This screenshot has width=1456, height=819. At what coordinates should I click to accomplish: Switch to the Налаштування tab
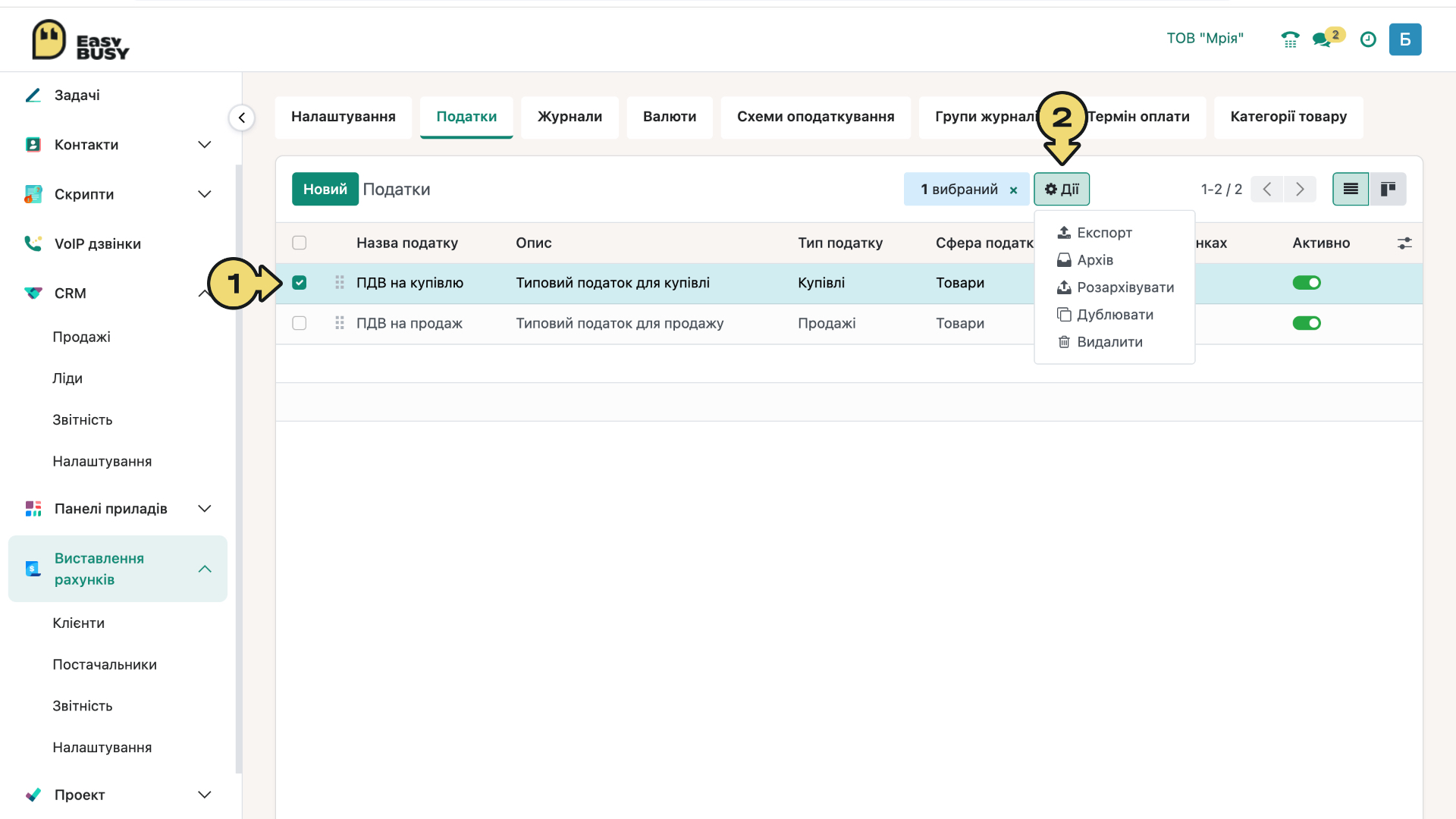tap(343, 117)
